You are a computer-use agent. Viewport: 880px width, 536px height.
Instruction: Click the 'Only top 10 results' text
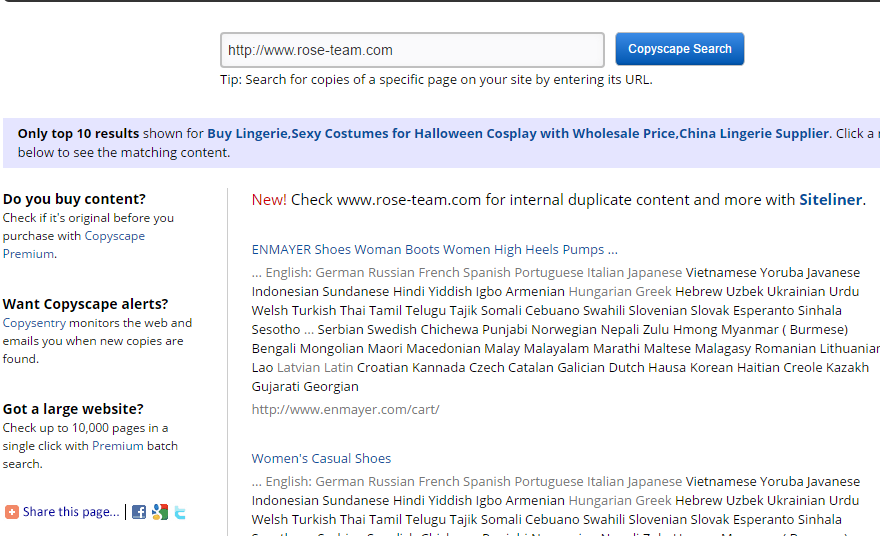coord(78,134)
